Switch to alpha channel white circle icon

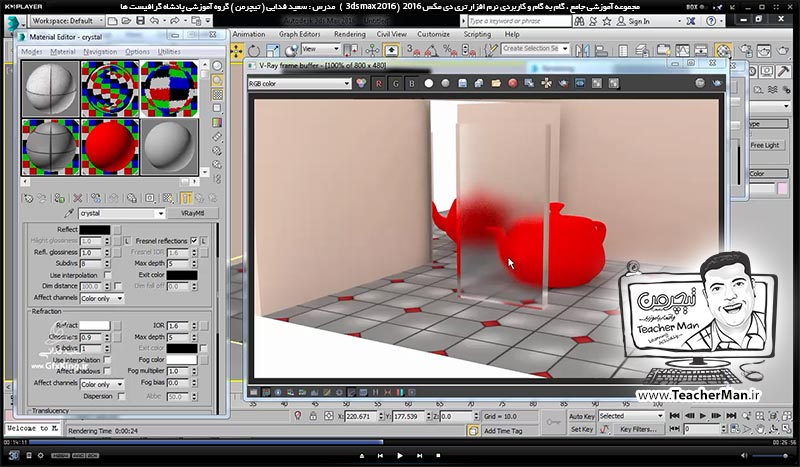click(429, 83)
